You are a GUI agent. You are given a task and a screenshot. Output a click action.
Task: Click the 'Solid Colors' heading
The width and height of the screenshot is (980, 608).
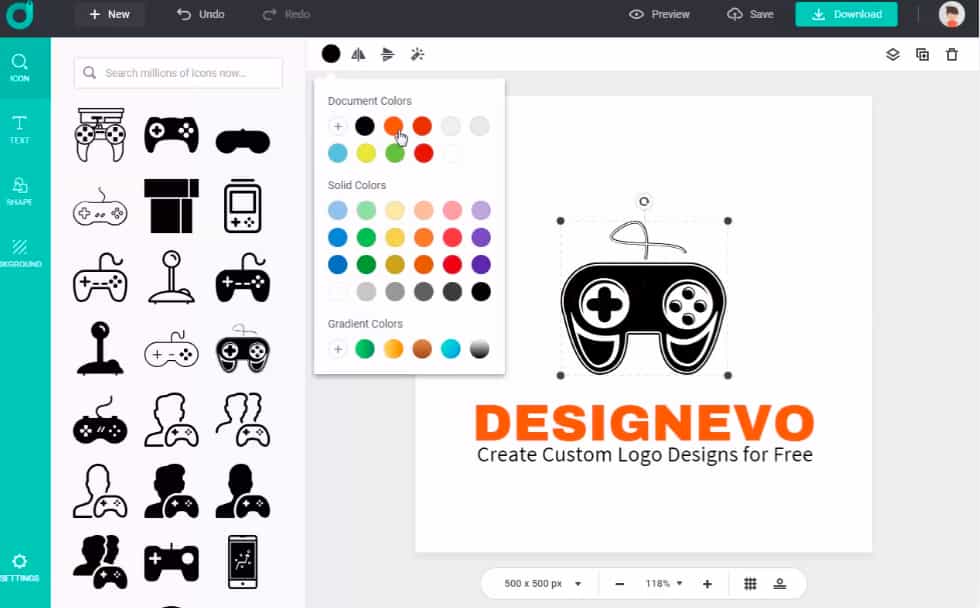pos(357,185)
